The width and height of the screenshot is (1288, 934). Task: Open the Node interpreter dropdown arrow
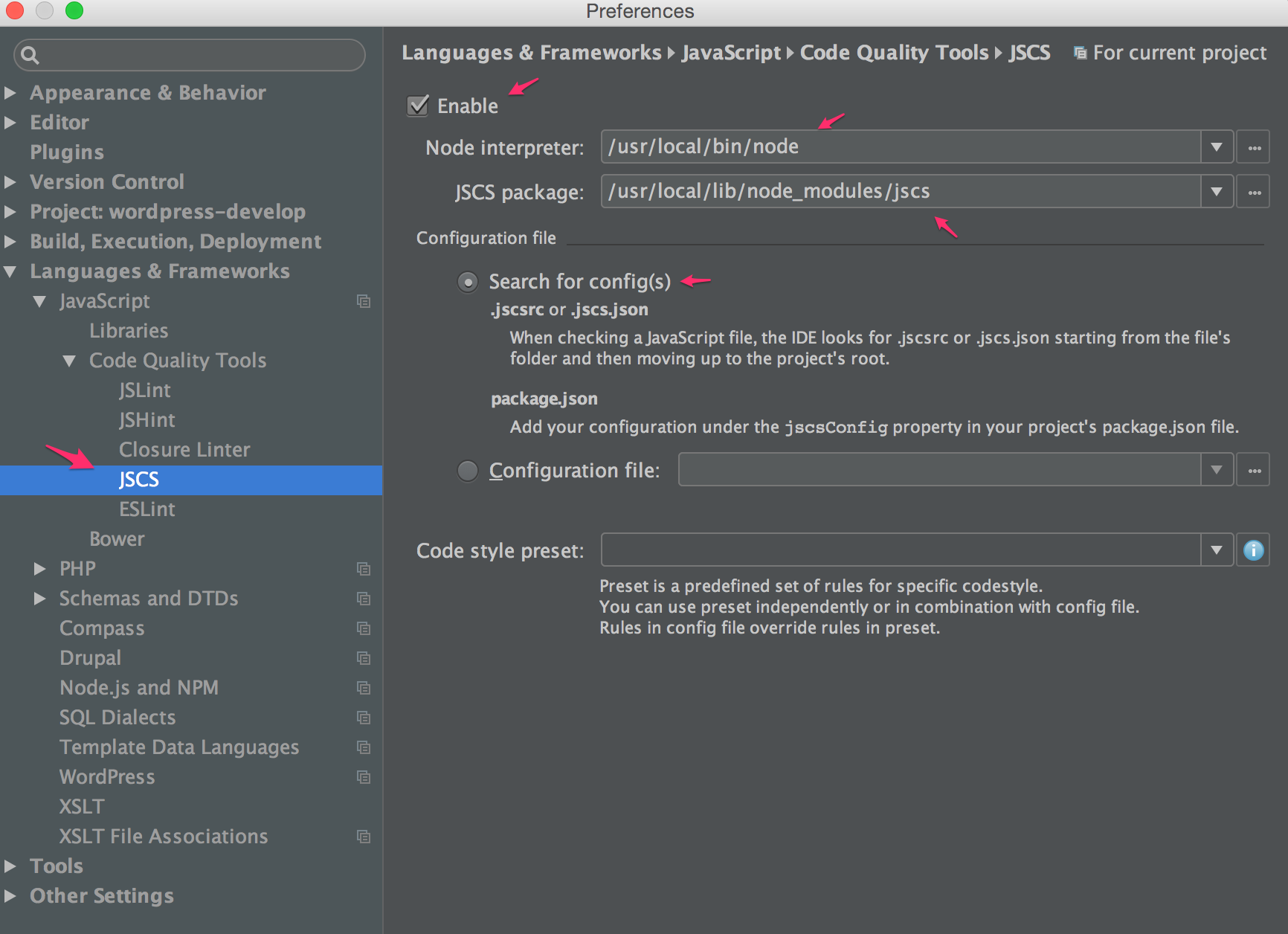[x=1217, y=147]
